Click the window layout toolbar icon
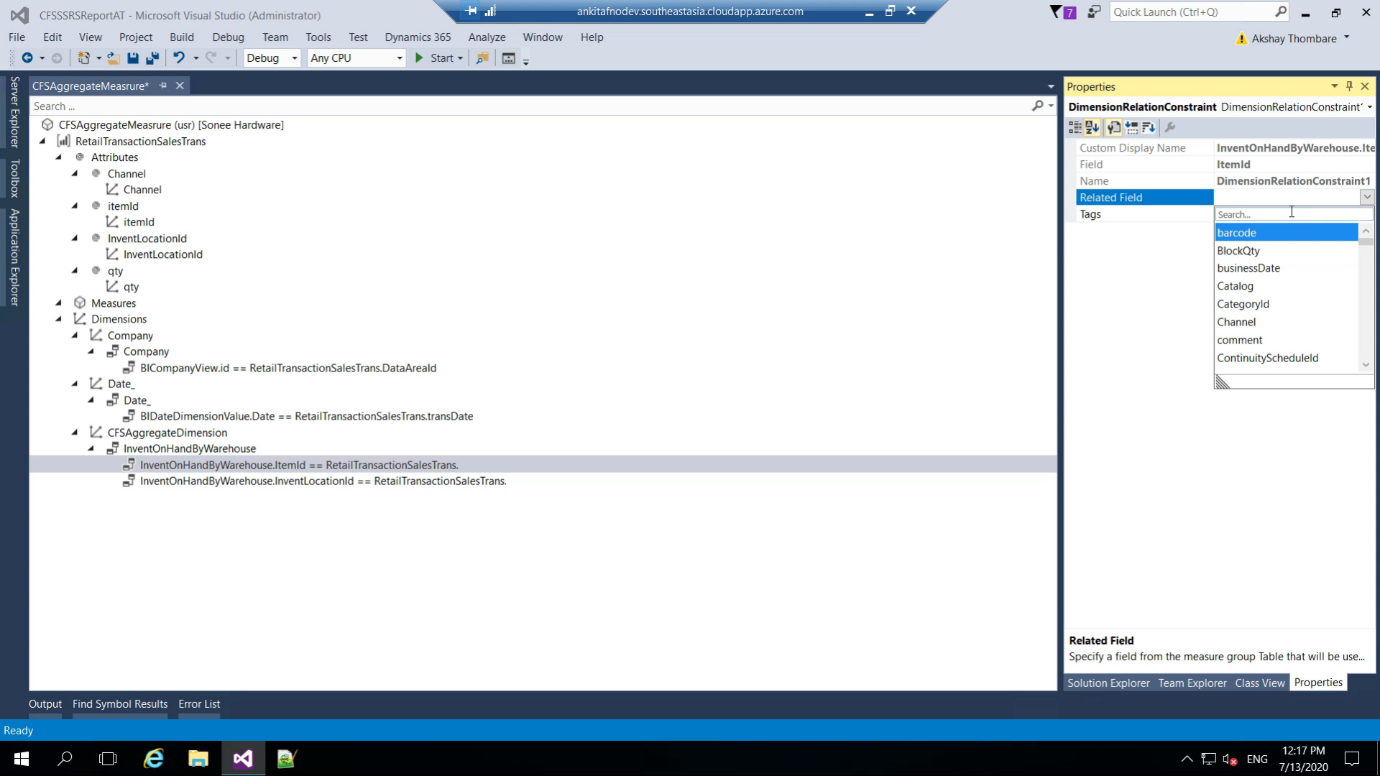1380x776 pixels. click(x=508, y=58)
